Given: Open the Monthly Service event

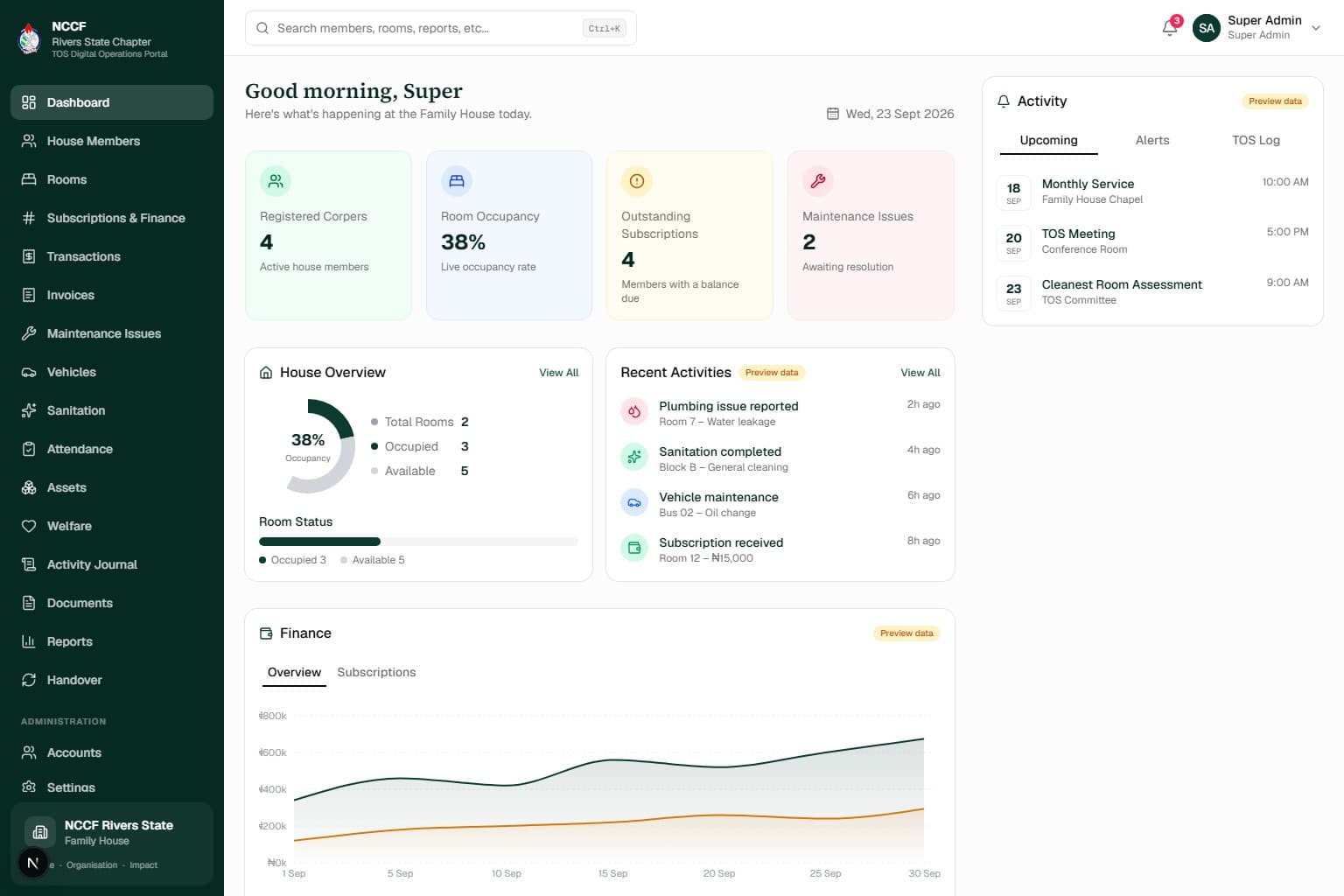Looking at the screenshot, I should tap(1152, 192).
